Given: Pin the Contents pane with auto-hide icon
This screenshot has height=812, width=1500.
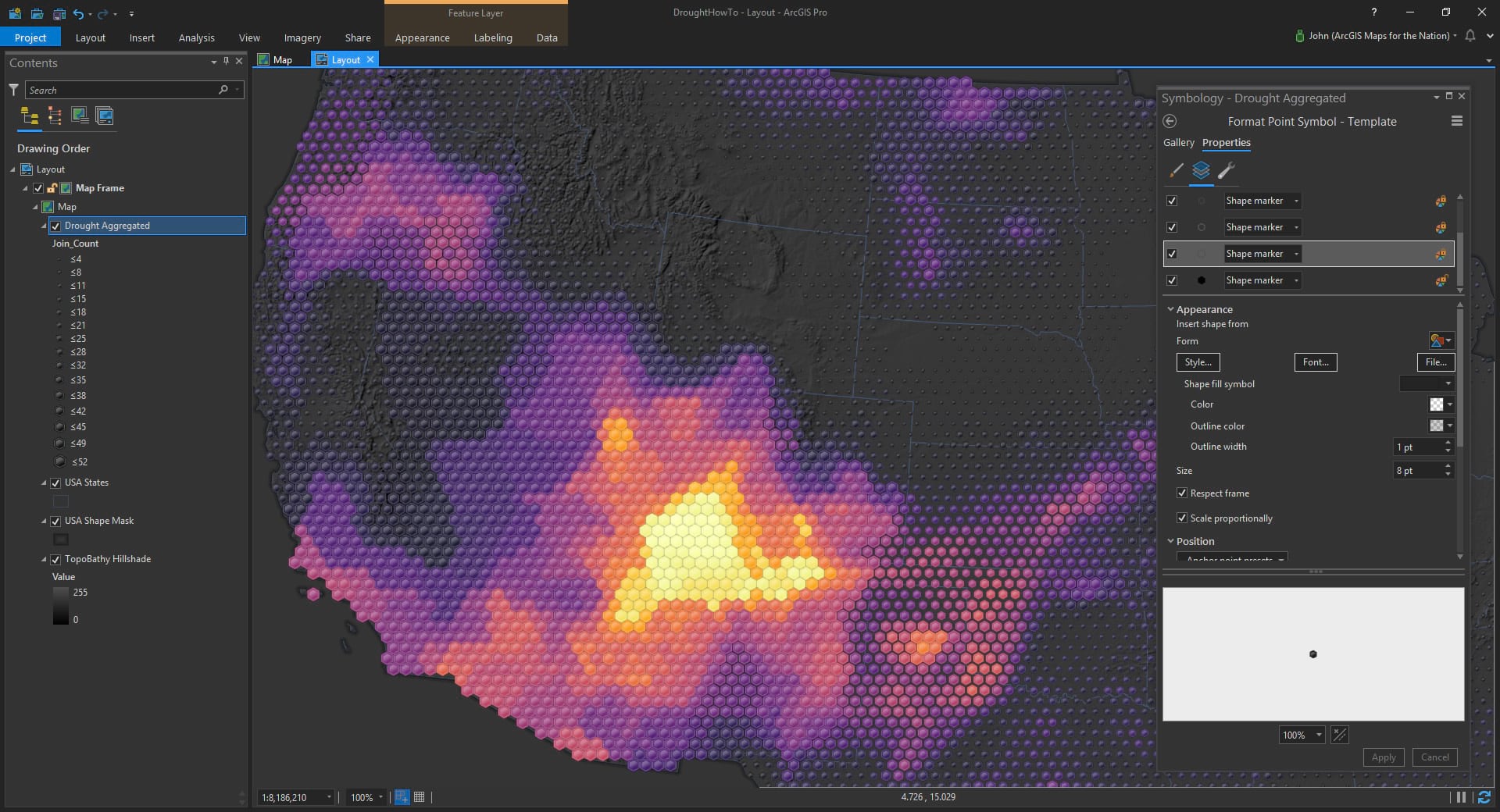Looking at the screenshot, I should pos(227,61).
